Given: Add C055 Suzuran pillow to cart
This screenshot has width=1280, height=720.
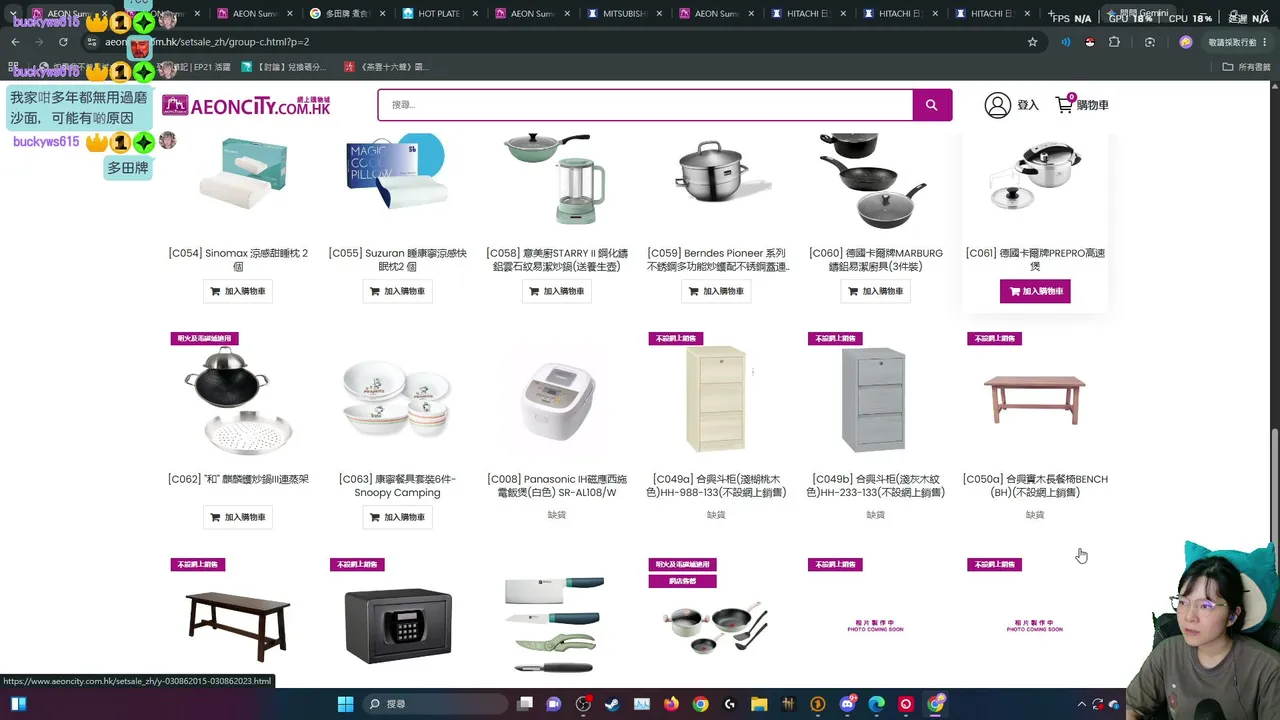Looking at the screenshot, I should (x=397, y=291).
